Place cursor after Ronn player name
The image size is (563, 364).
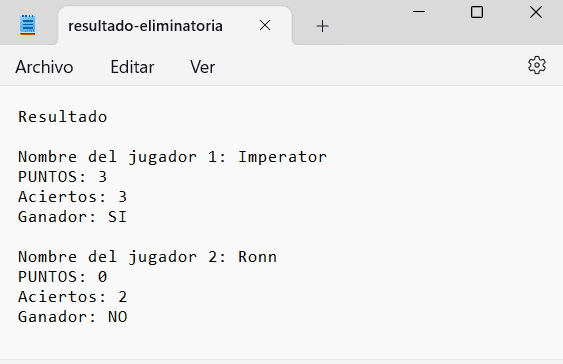278,257
